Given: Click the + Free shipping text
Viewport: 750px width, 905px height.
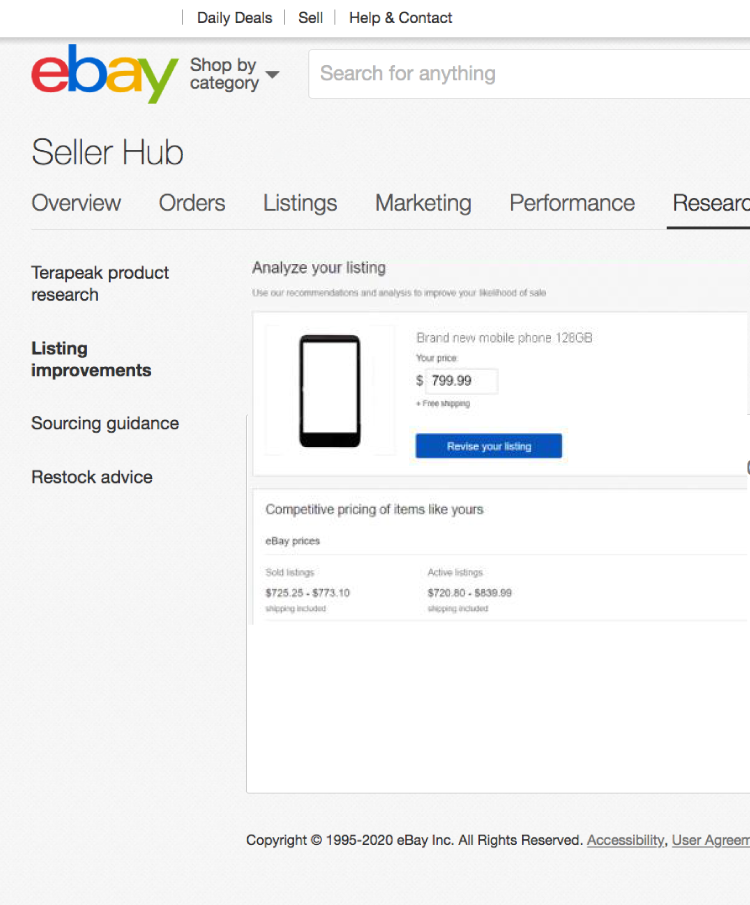Looking at the screenshot, I should click(443, 403).
